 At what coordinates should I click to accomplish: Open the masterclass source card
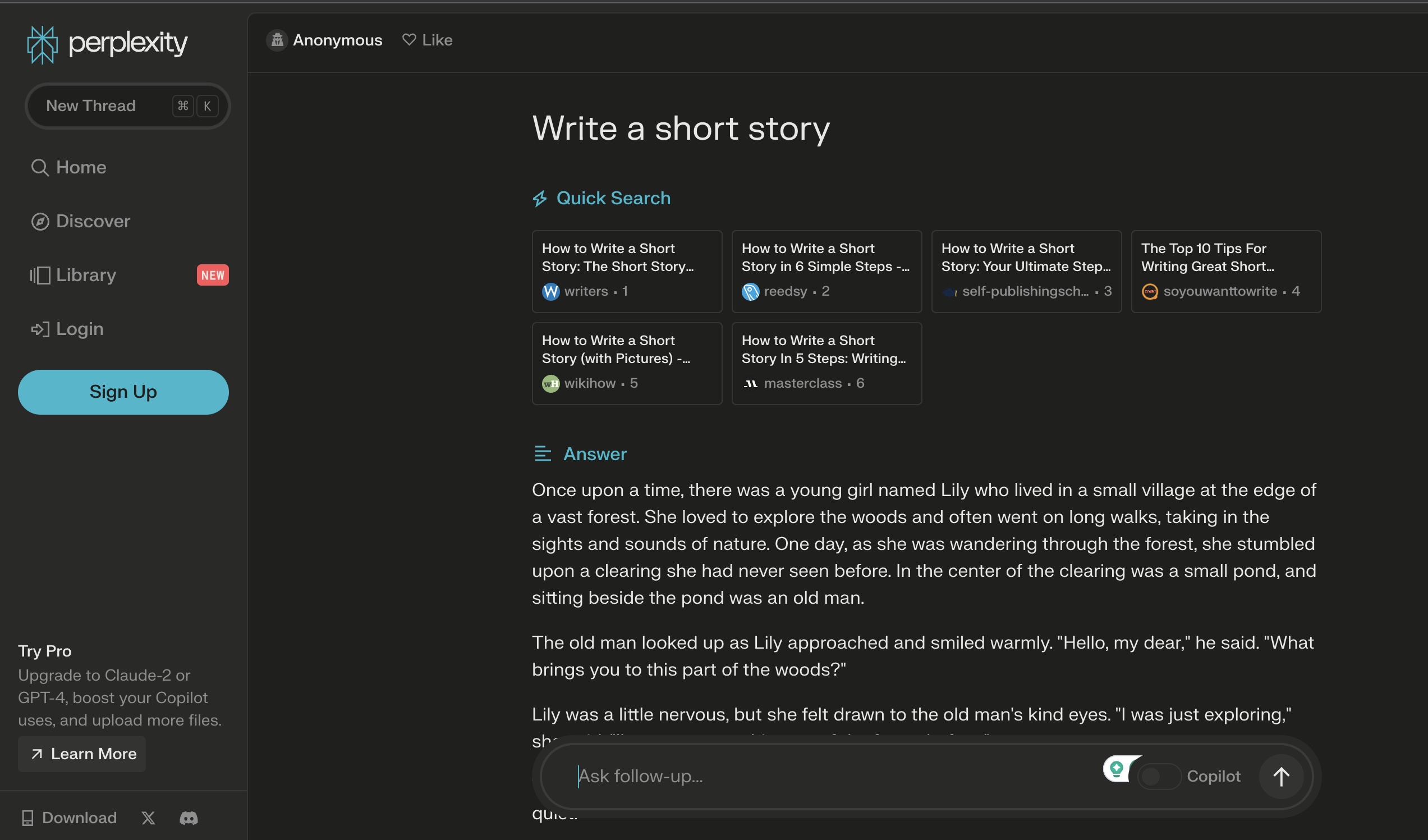coord(826,362)
